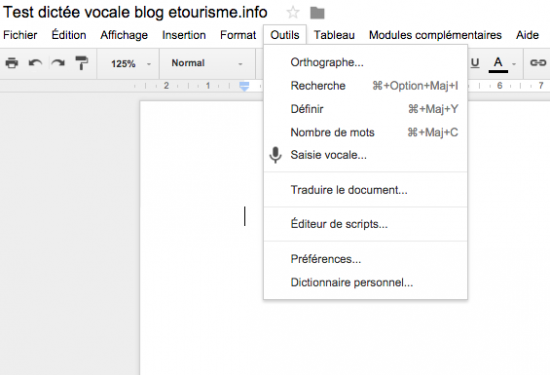Choose Traduire le document...
550x375 pixels.
[x=365, y=190]
